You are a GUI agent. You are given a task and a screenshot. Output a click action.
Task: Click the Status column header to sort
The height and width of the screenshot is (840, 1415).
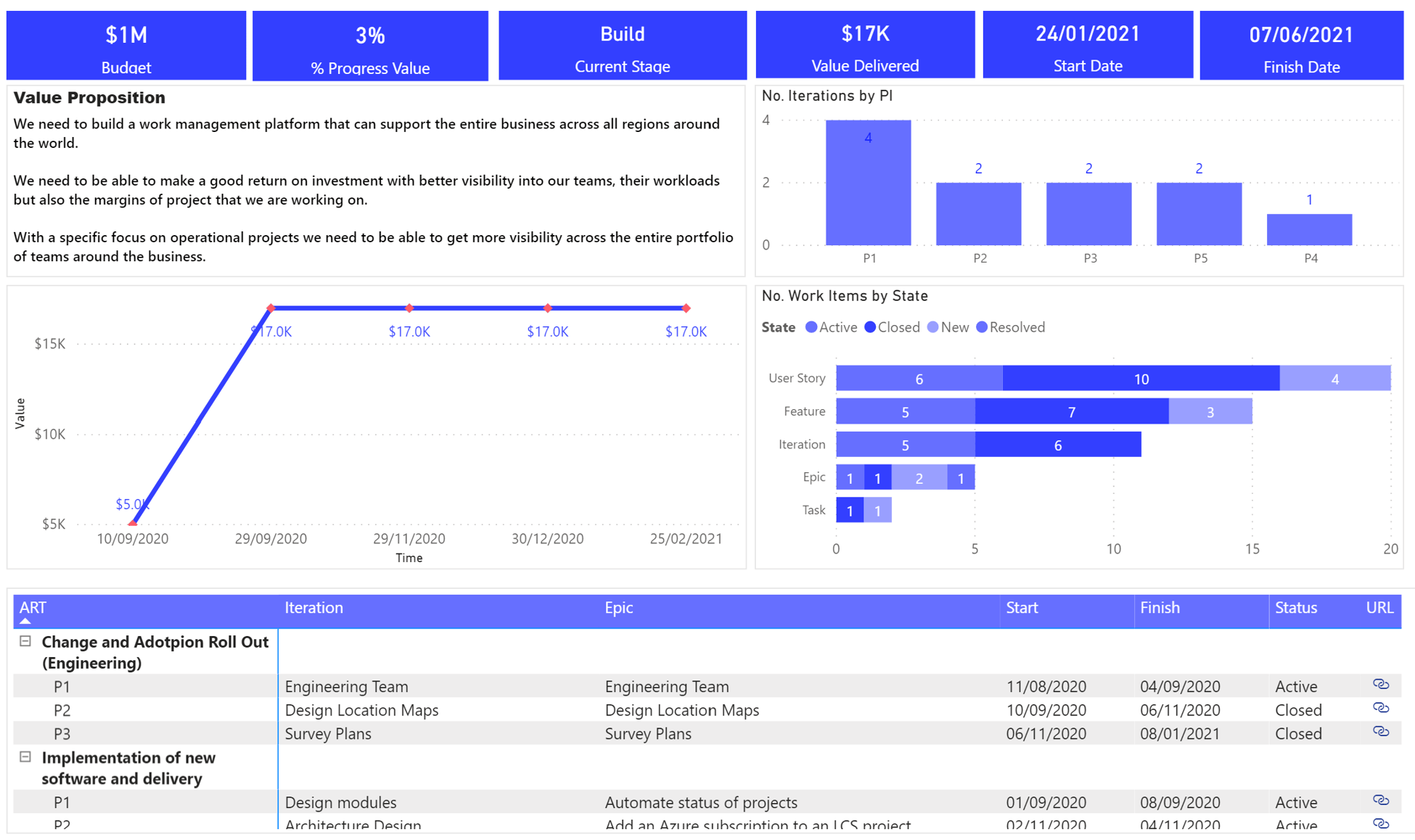click(1296, 608)
